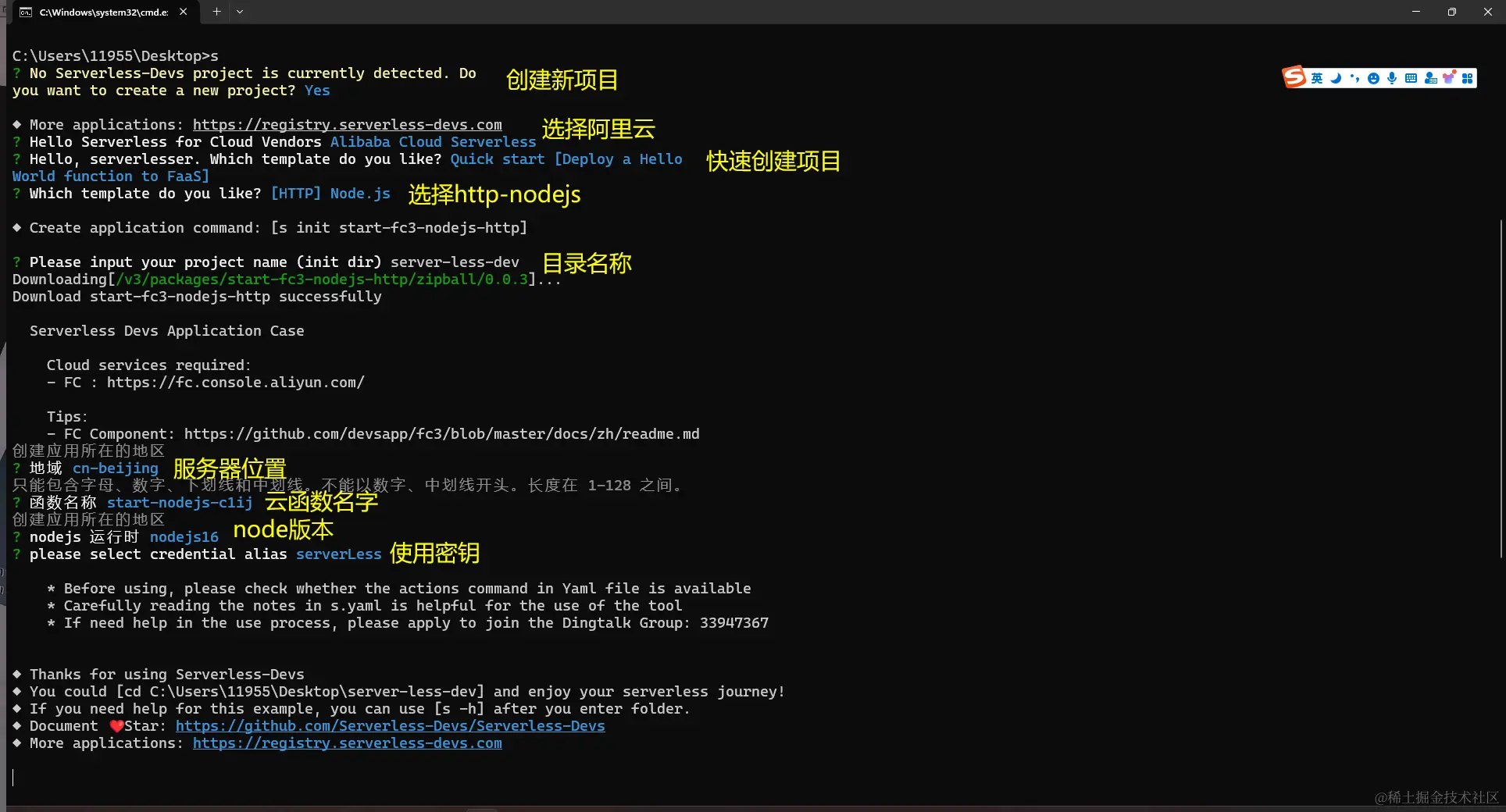
Task: Open the soft keyboard icon
Action: pos(1411,78)
